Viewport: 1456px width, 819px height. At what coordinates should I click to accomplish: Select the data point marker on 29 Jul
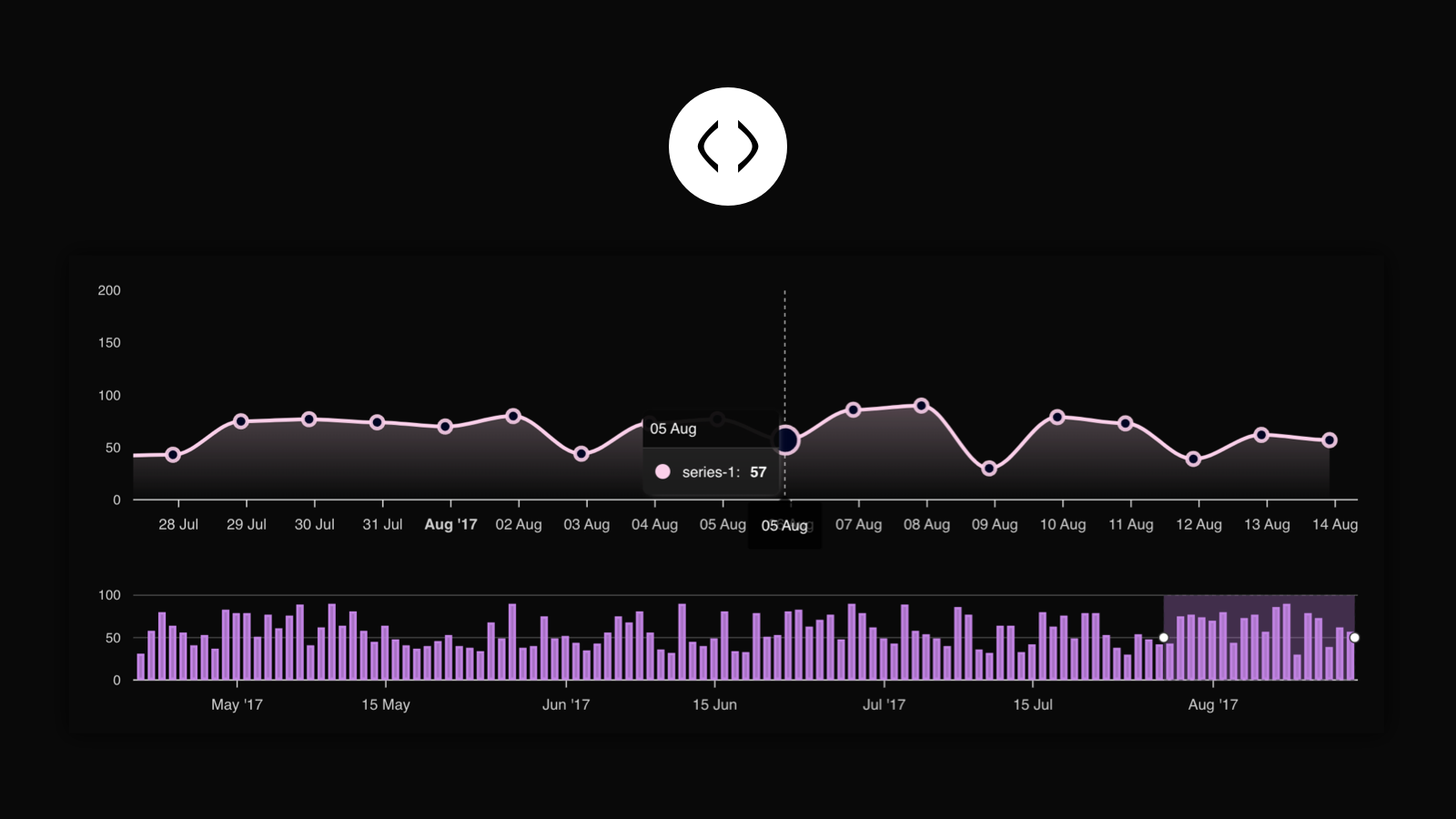pos(242,420)
